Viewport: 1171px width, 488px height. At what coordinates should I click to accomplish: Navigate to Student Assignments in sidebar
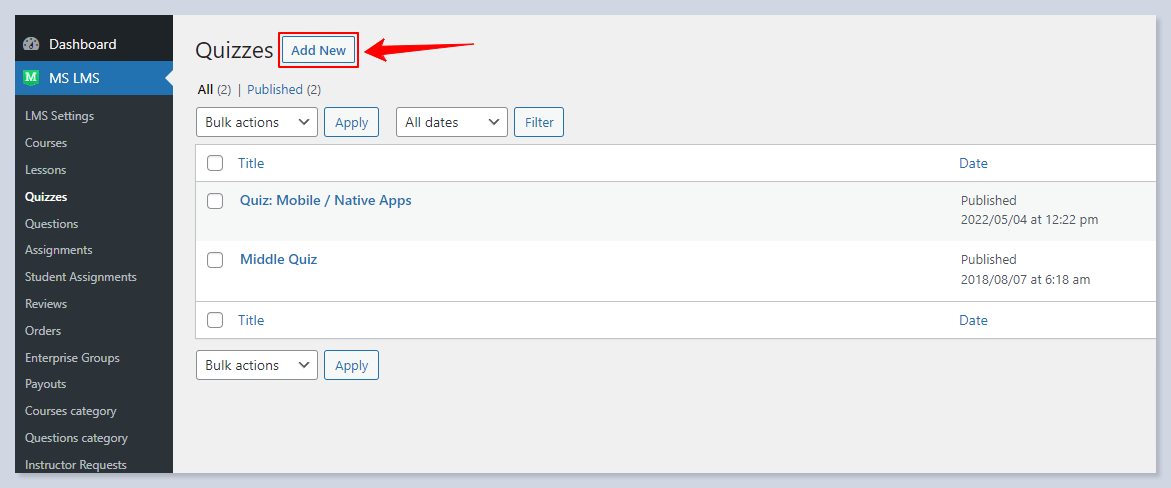(81, 277)
